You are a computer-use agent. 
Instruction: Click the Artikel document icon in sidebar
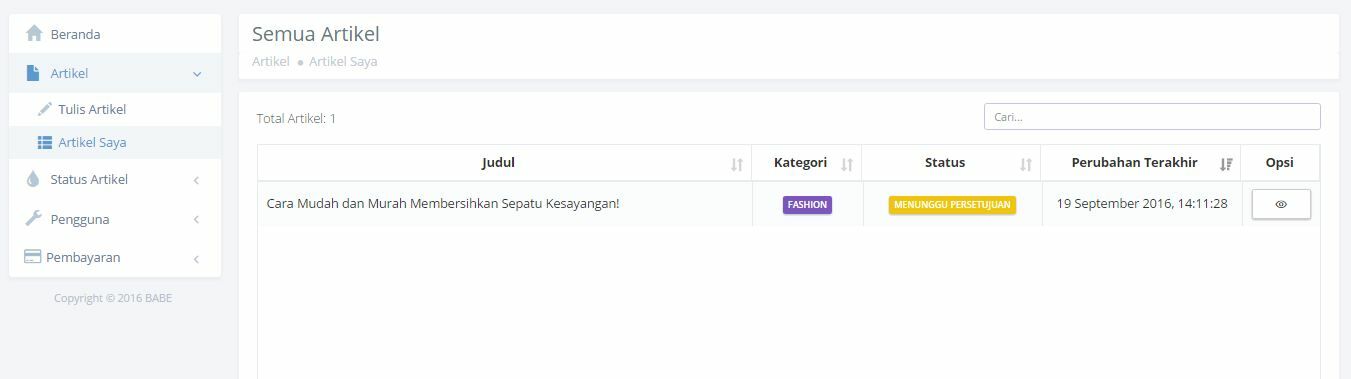click(x=33, y=73)
